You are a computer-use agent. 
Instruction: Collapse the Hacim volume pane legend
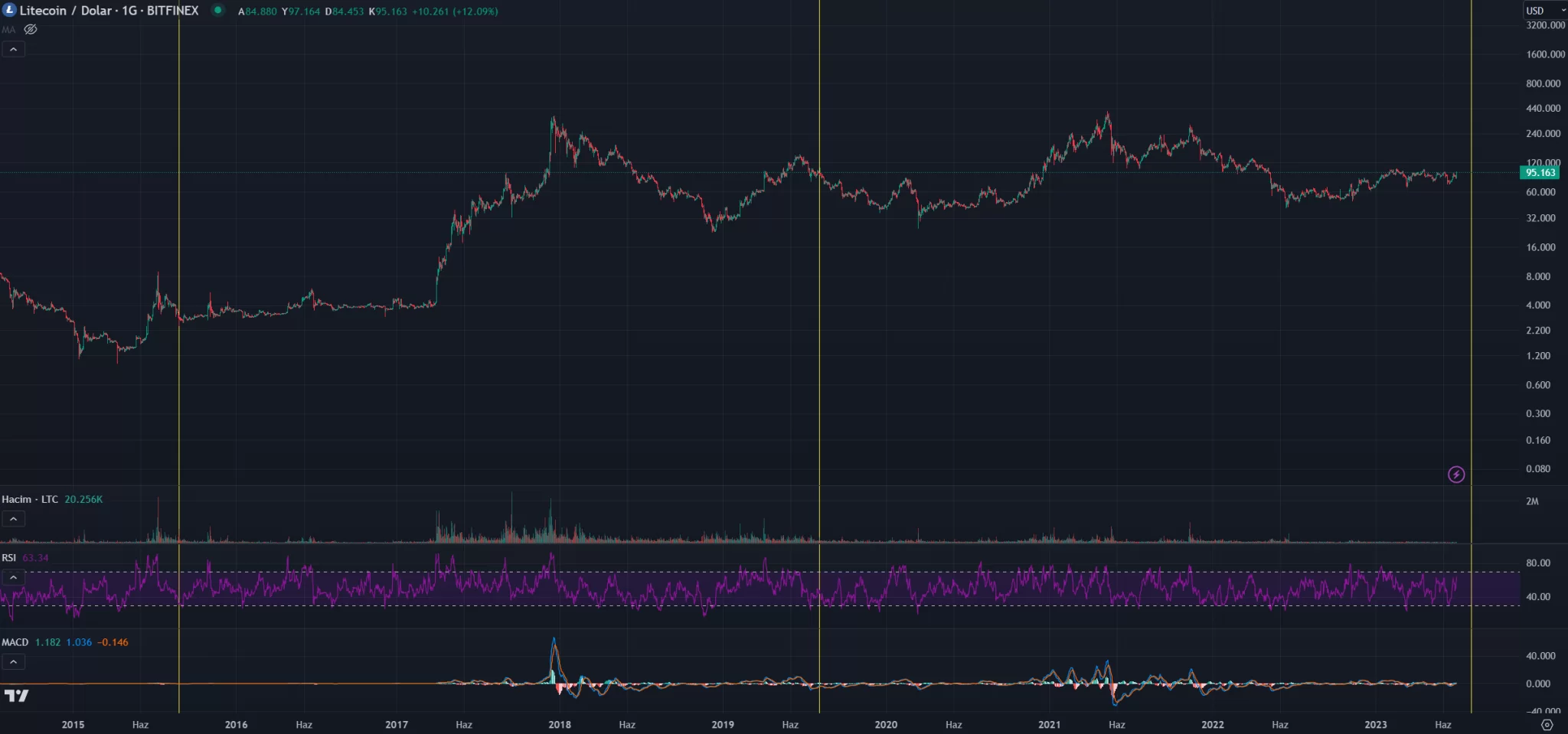click(x=13, y=519)
